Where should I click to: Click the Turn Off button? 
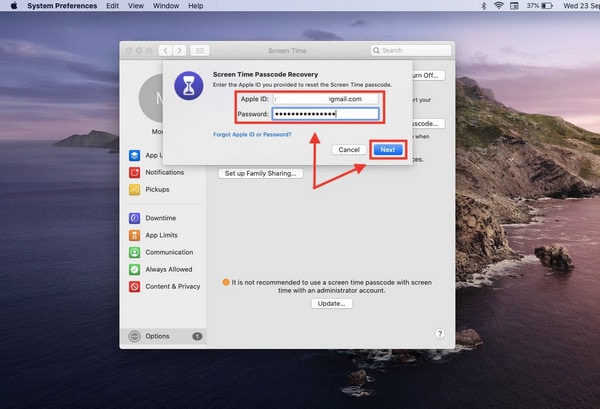tap(428, 75)
